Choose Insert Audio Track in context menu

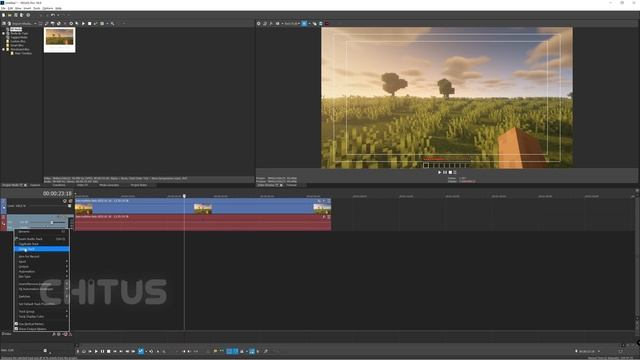(42, 239)
